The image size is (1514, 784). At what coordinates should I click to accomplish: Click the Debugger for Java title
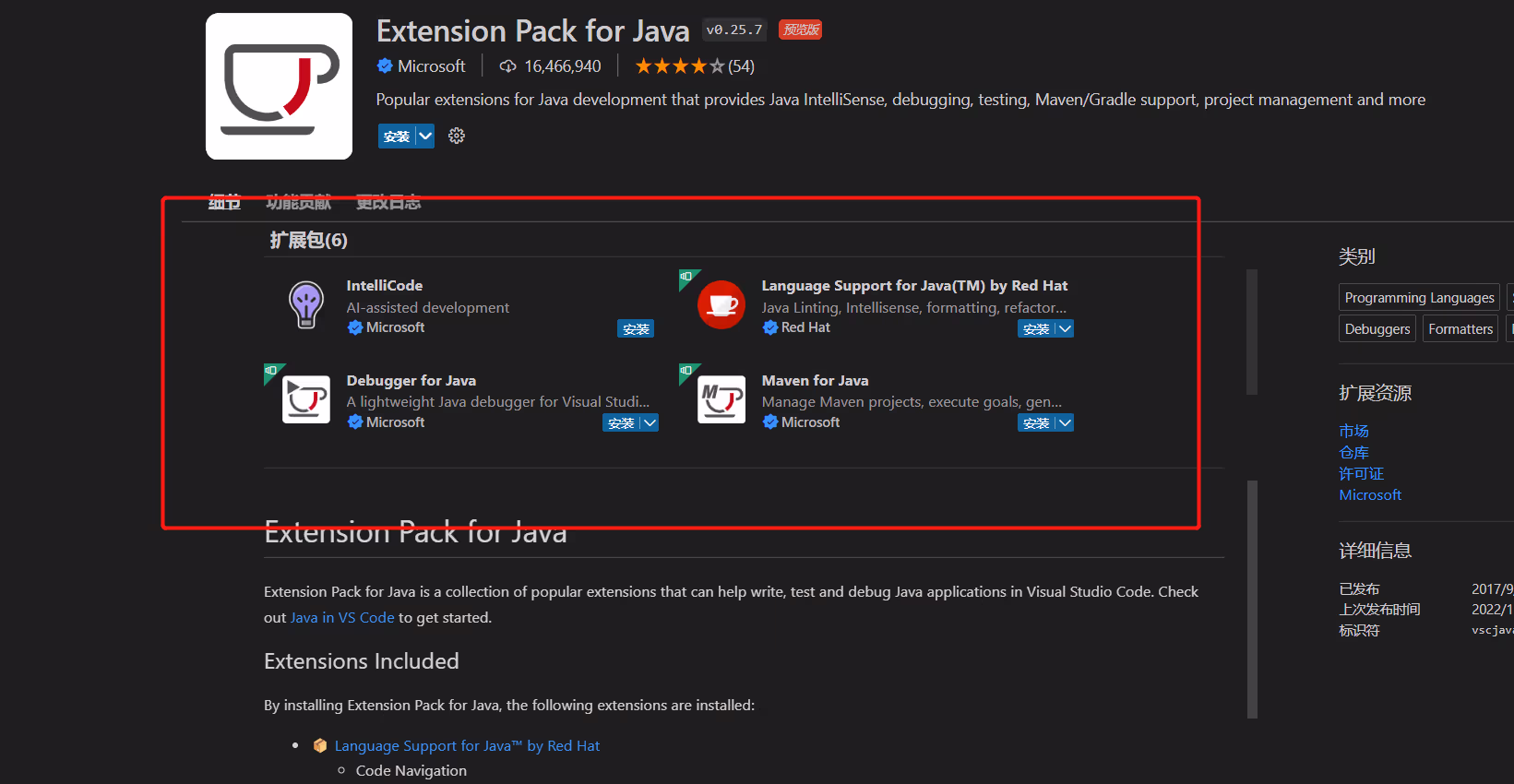(x=411, y=380)
